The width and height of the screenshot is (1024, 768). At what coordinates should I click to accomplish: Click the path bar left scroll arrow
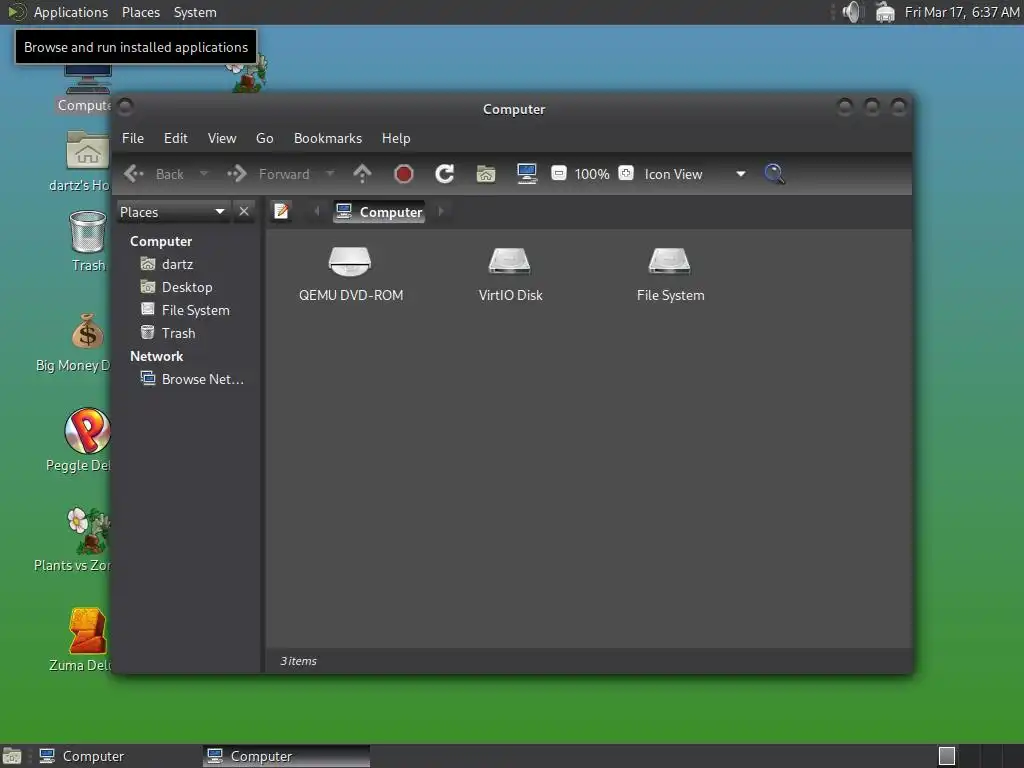pyautogui.click(x=317, y=211)
